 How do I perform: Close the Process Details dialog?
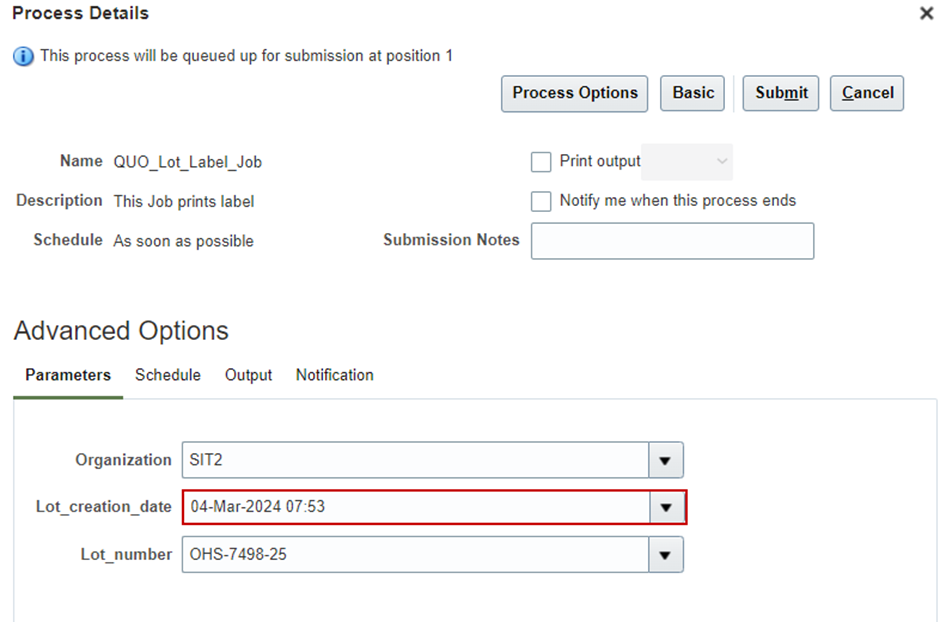(x=926, y=13)
